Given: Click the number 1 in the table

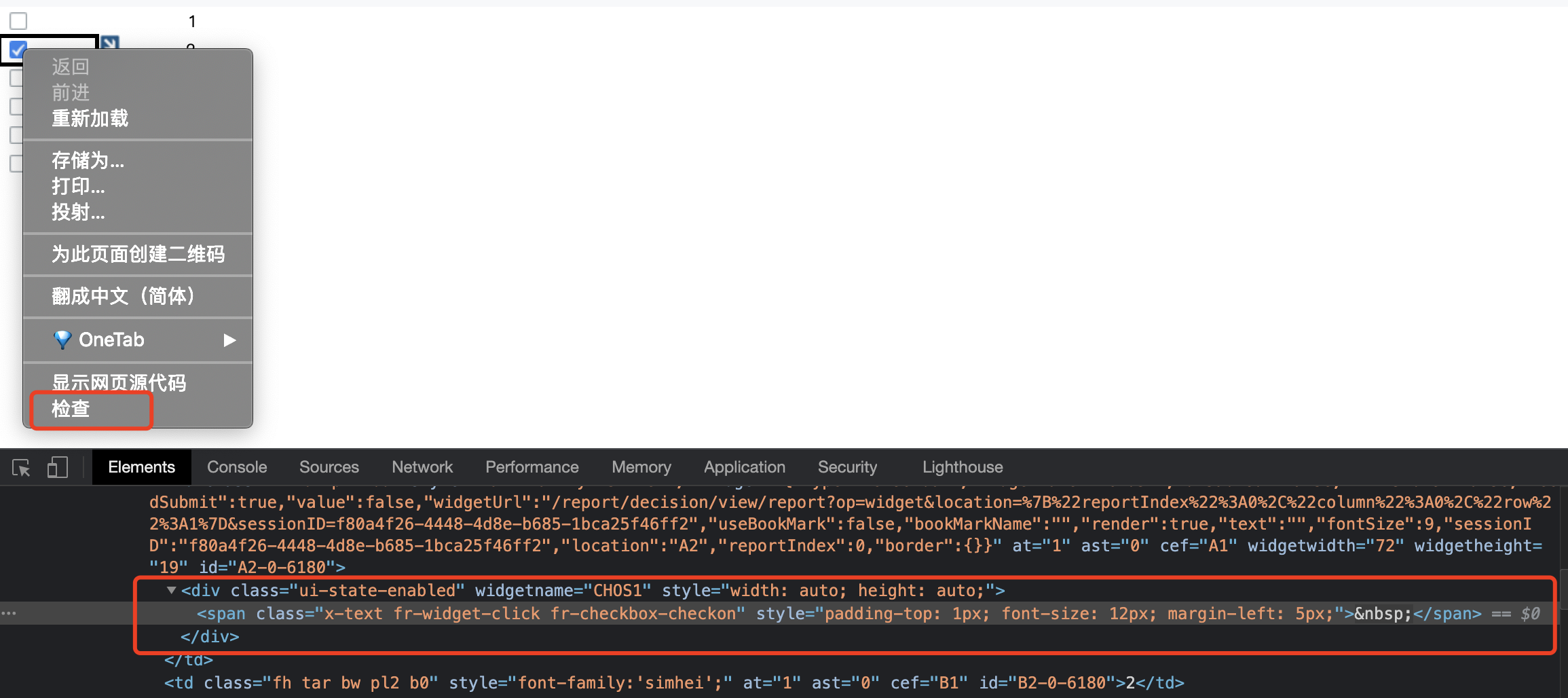Looking at the screenshot, I should tap(192, 22).
